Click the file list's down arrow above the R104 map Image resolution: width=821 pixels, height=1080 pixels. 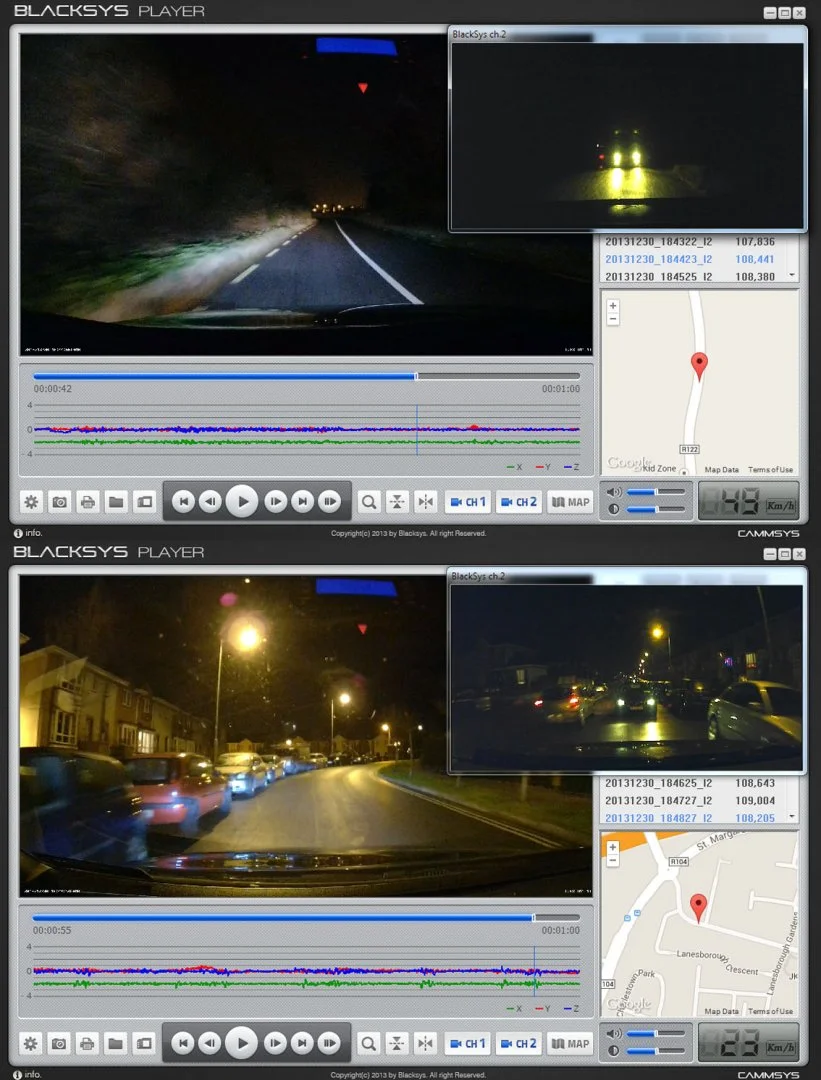point(792,816)
